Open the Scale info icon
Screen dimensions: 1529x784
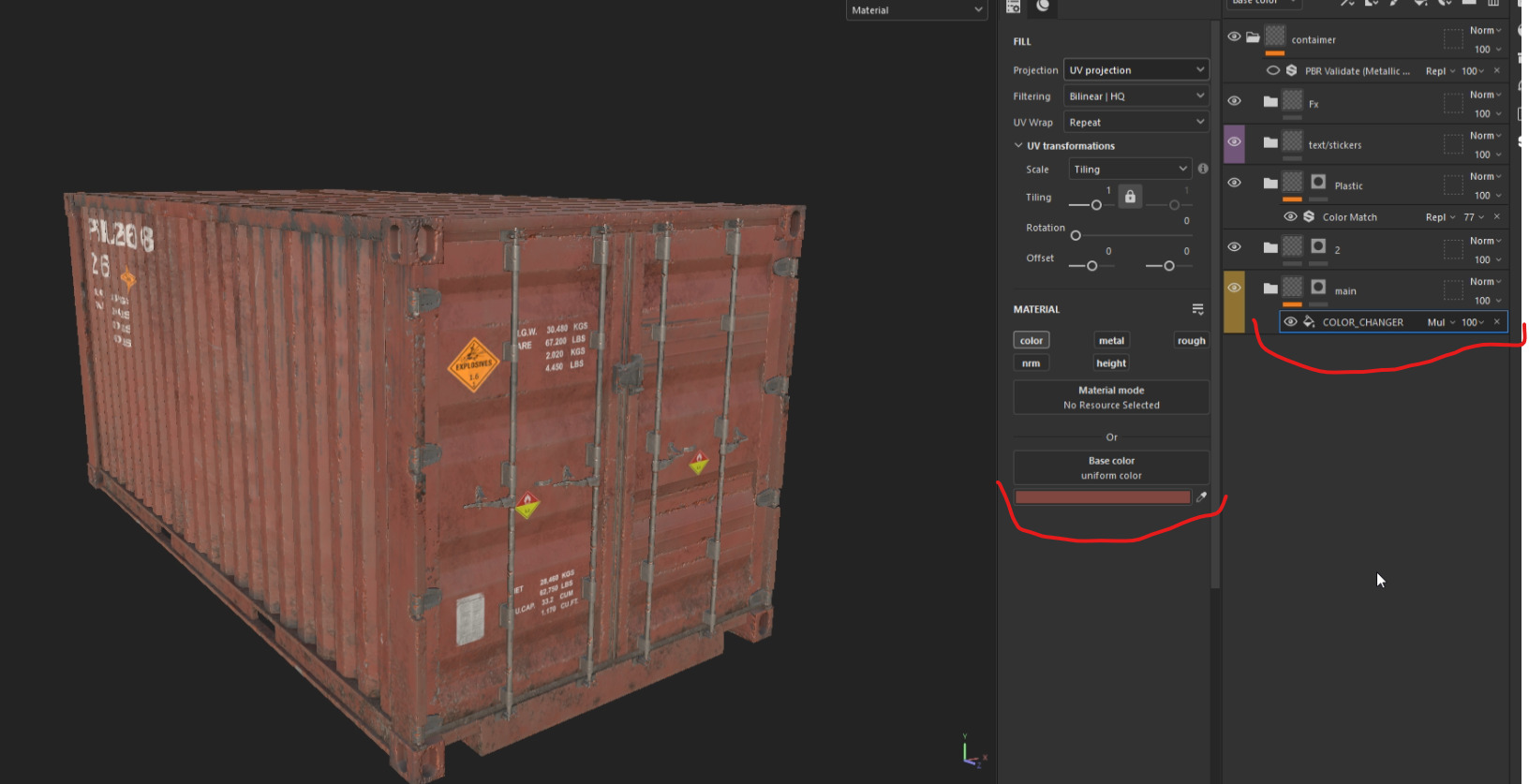click(x=1203, y=169)
